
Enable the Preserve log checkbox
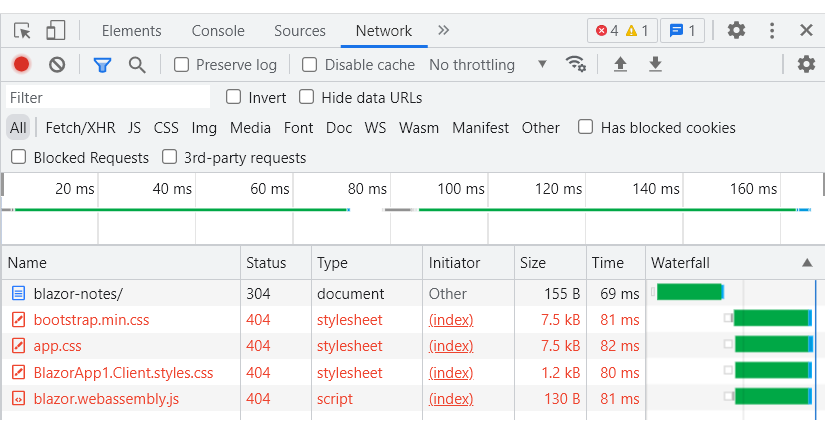[182, 65]
